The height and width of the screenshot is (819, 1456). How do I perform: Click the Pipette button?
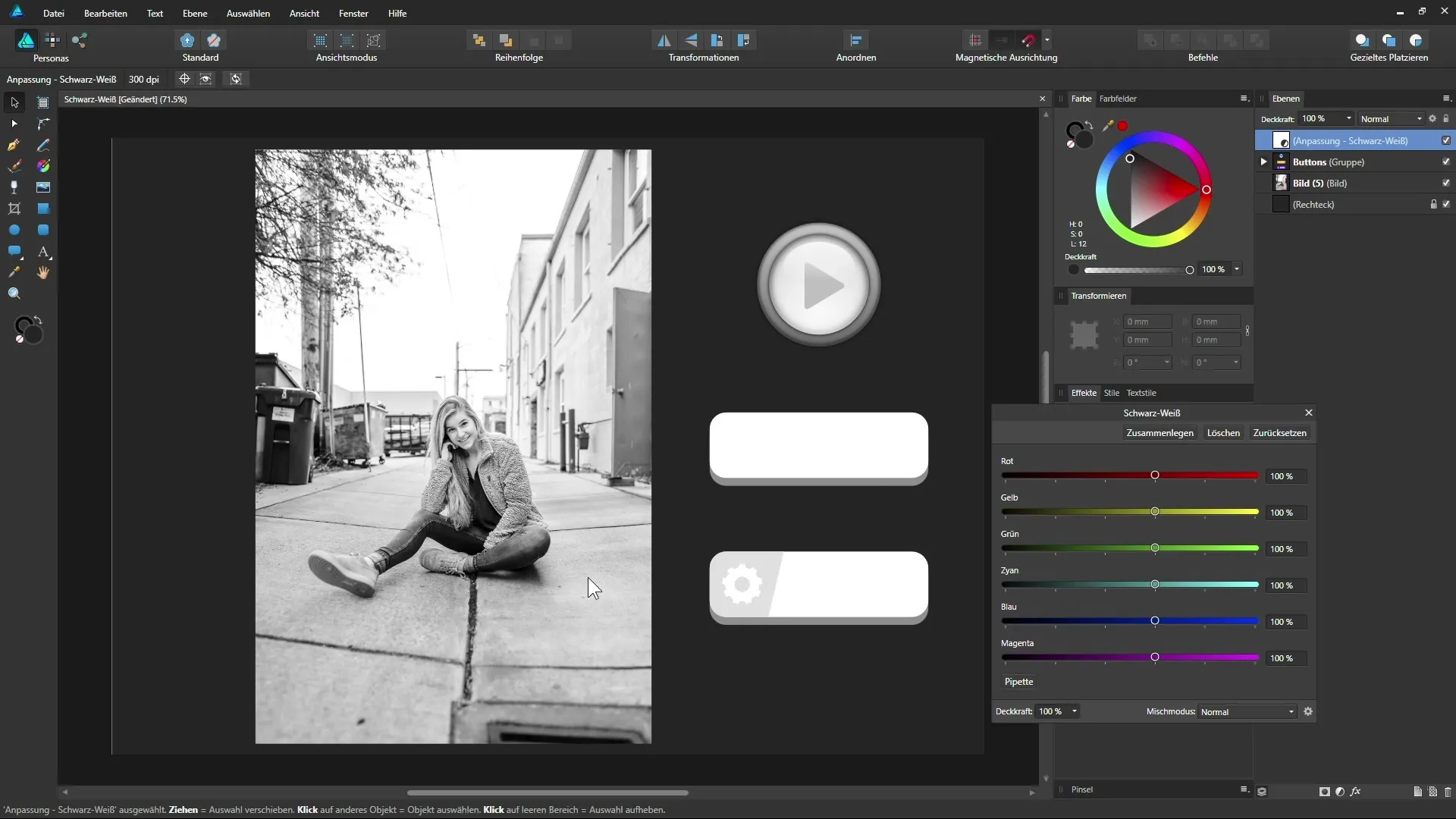(1018, 682)
